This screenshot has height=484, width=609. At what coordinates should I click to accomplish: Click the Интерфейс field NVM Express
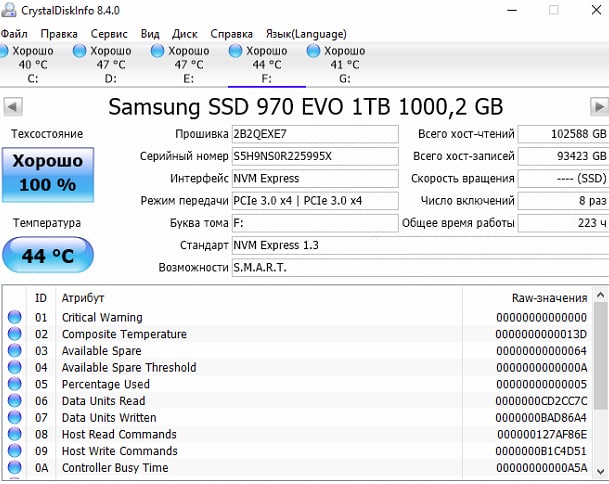[x=315, y=178]
